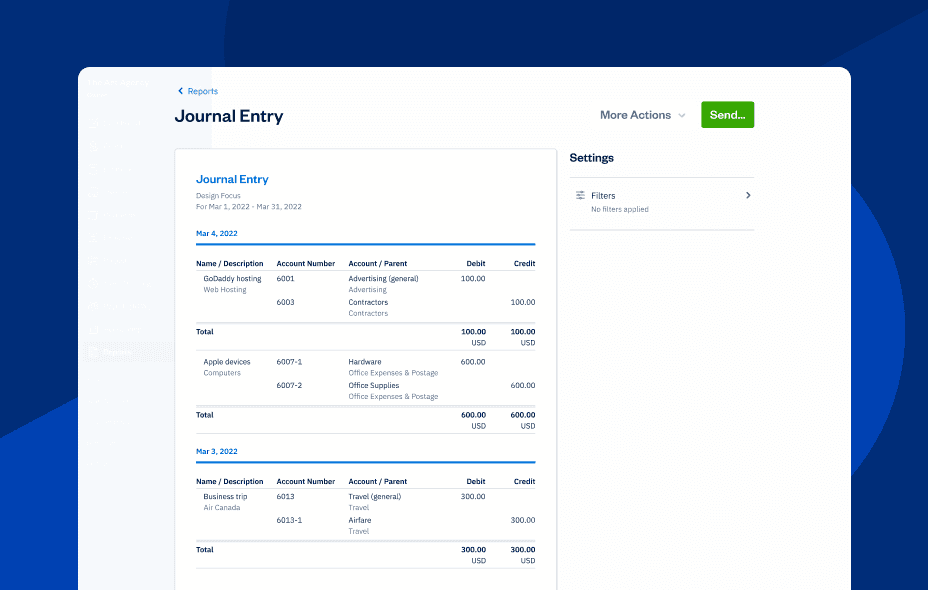Click account number 6001

coord(285,279)
